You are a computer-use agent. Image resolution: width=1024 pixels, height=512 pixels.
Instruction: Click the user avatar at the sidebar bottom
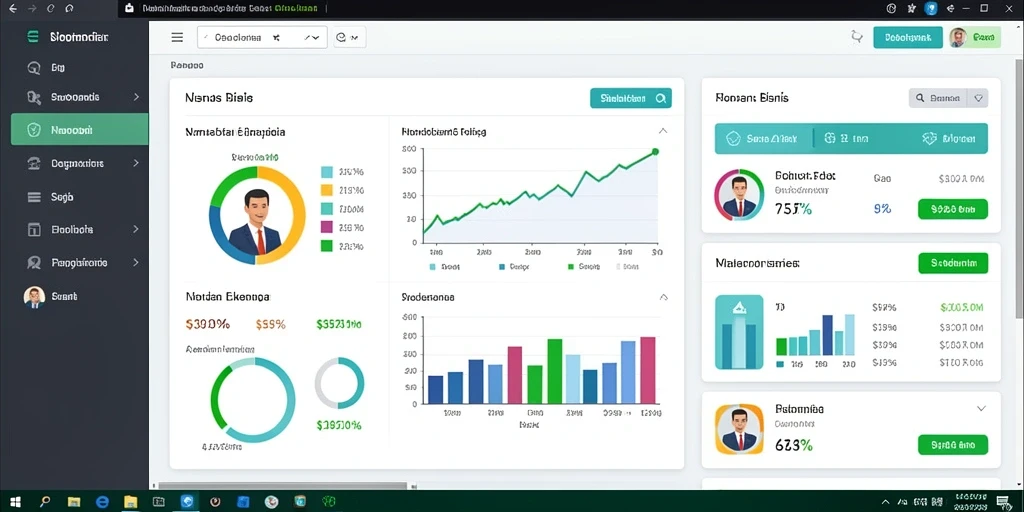35,296
